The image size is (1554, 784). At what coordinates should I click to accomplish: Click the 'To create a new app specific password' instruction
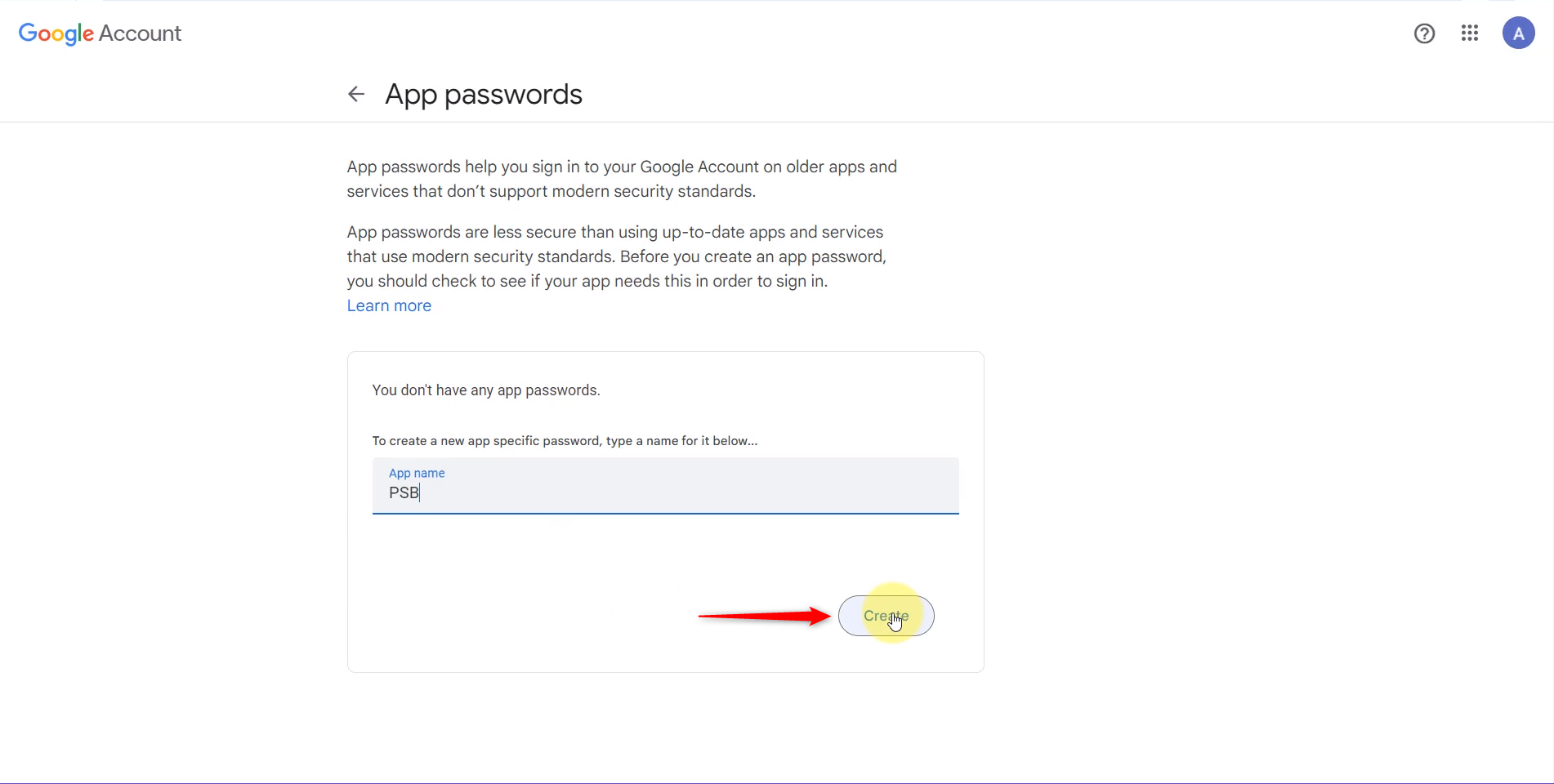click(x=565, y=441)
